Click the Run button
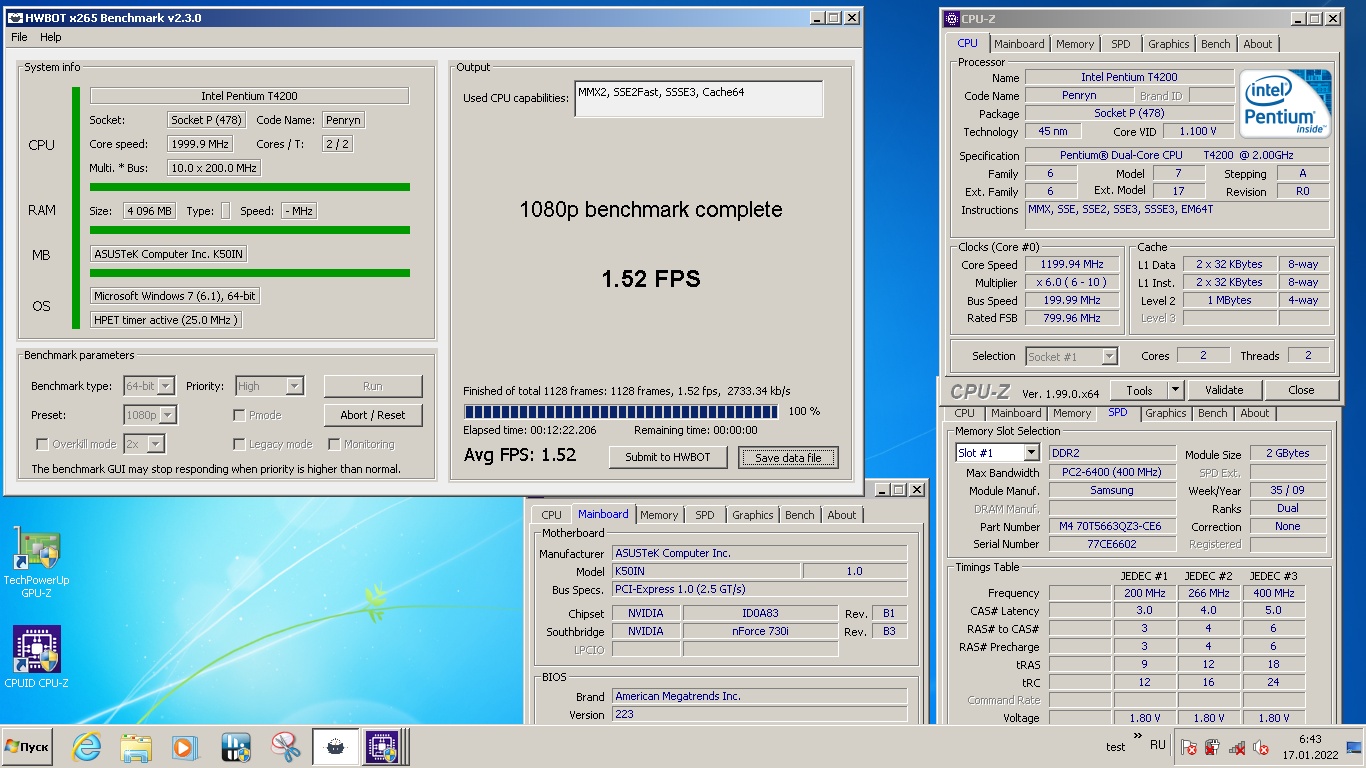Screen dimensions: 1366x768 373,386
